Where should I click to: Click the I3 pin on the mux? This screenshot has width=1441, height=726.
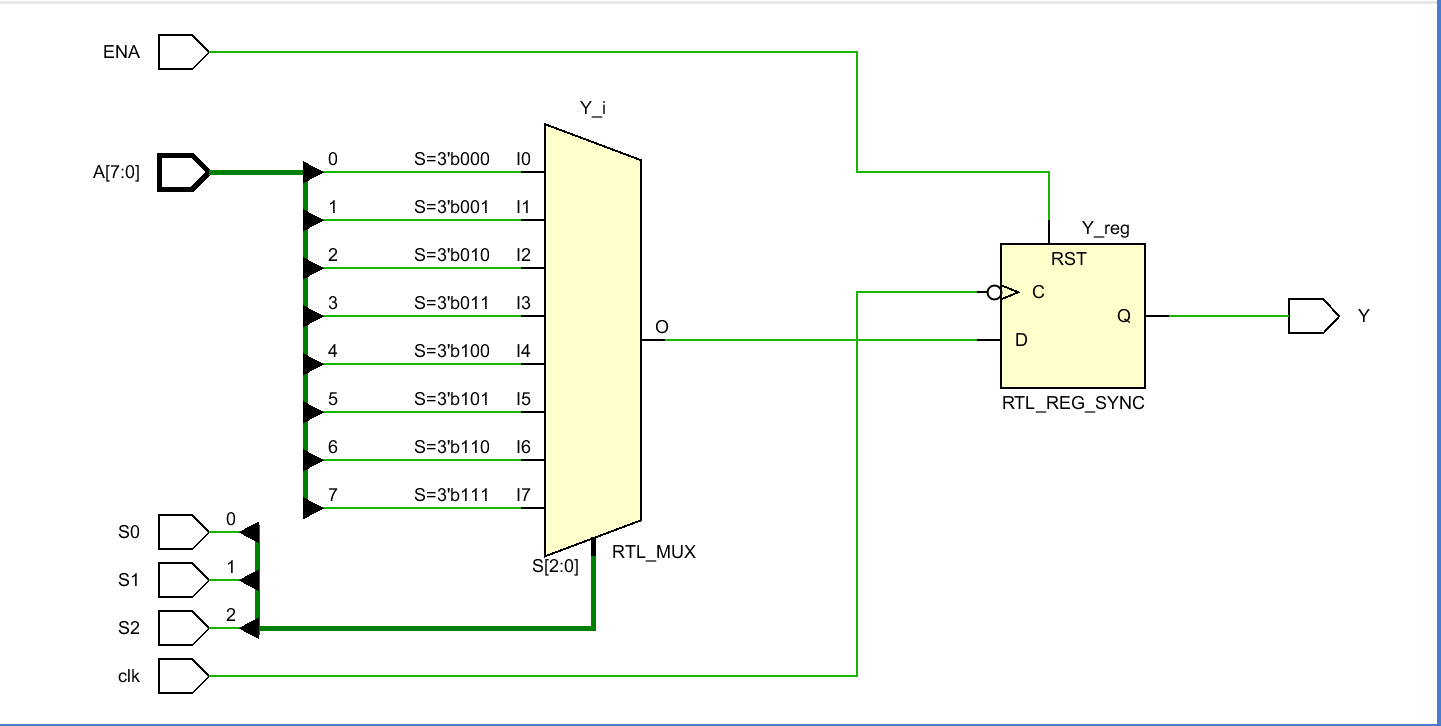[523, 302]
